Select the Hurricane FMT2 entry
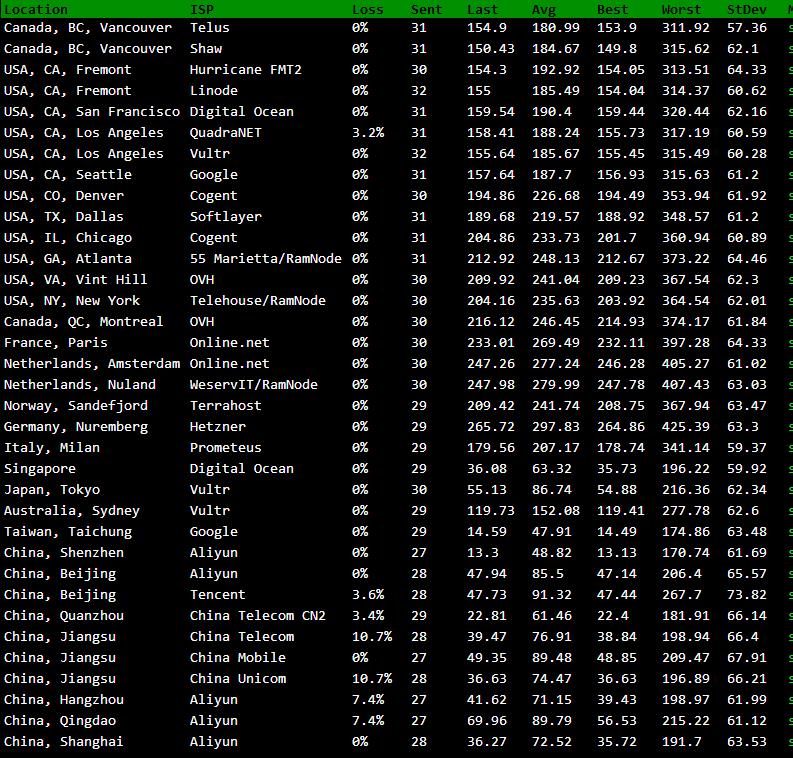This screenshot has width=793, height=758. [245, 69]
